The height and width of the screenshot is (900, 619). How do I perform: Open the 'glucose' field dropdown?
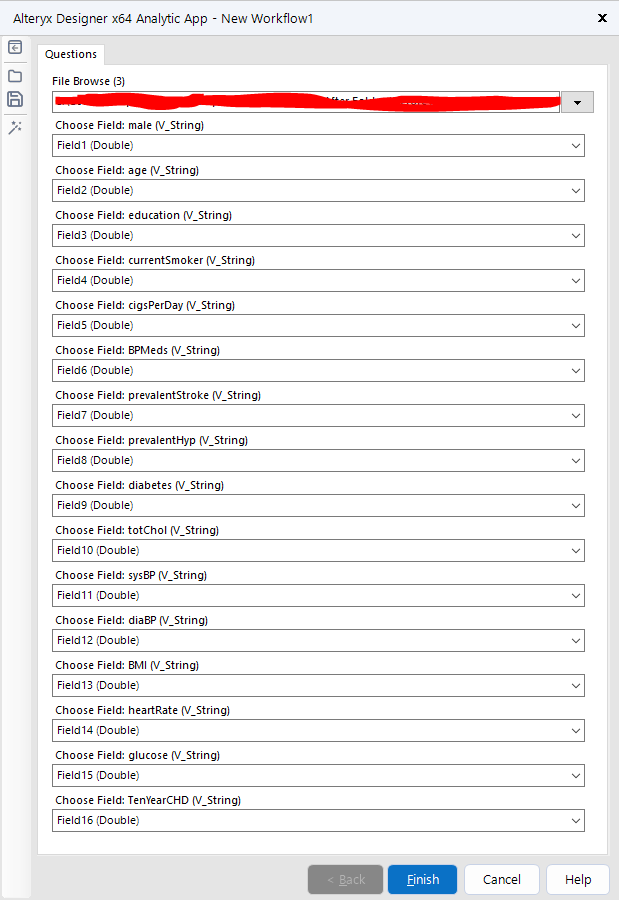575,776
